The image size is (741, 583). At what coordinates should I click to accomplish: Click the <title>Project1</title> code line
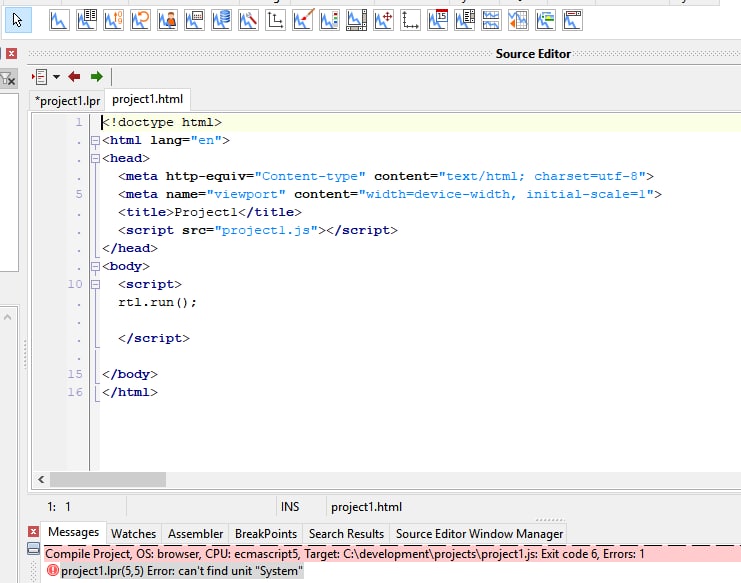tap(210, 212)
